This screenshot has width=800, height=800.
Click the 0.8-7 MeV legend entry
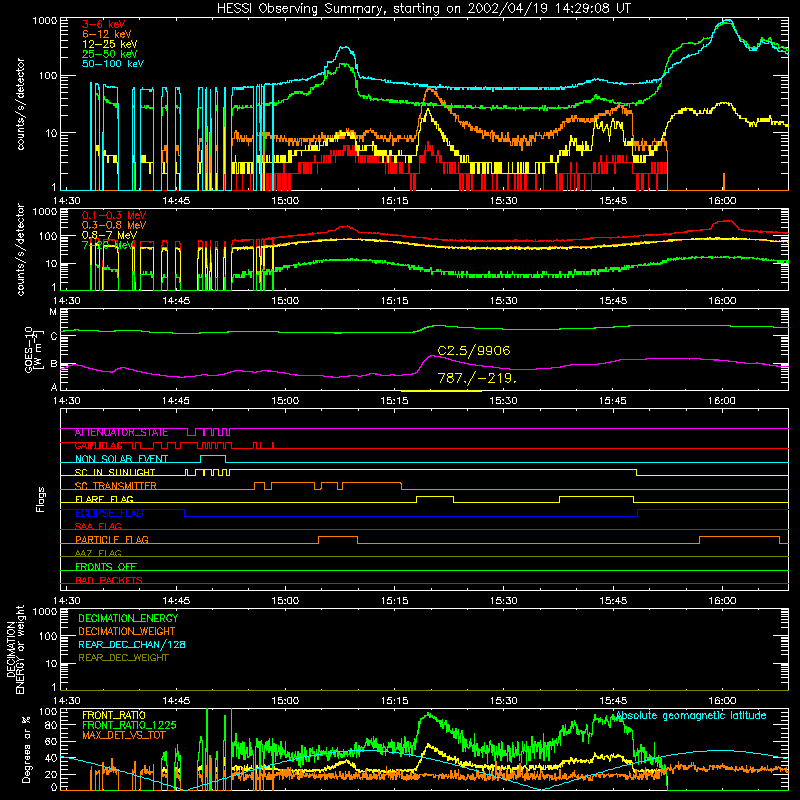tap(109, 235)
